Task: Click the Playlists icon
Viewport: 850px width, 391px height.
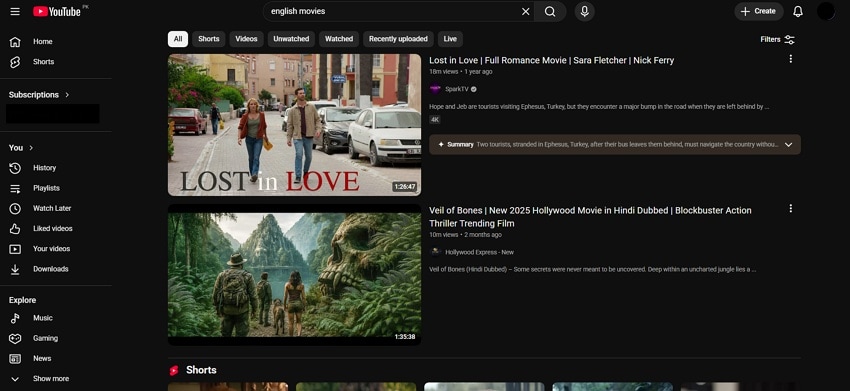Action: pyautogui.click(x=15, y=188)
